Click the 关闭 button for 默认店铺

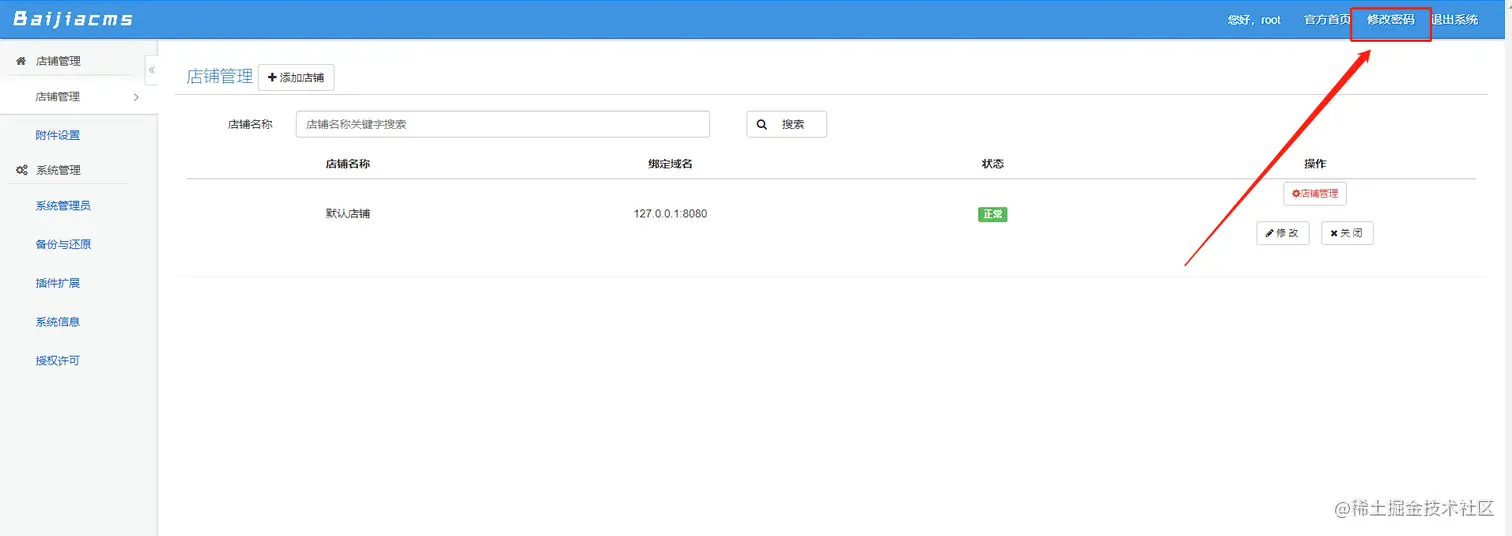point(1347,233)
